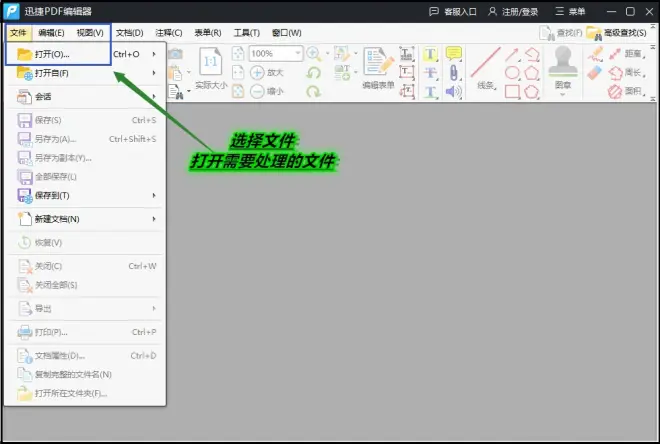The width and height of the screenshot is (660, 444).
Task: Open the 工具(T) menu
Action: (247, 33)
